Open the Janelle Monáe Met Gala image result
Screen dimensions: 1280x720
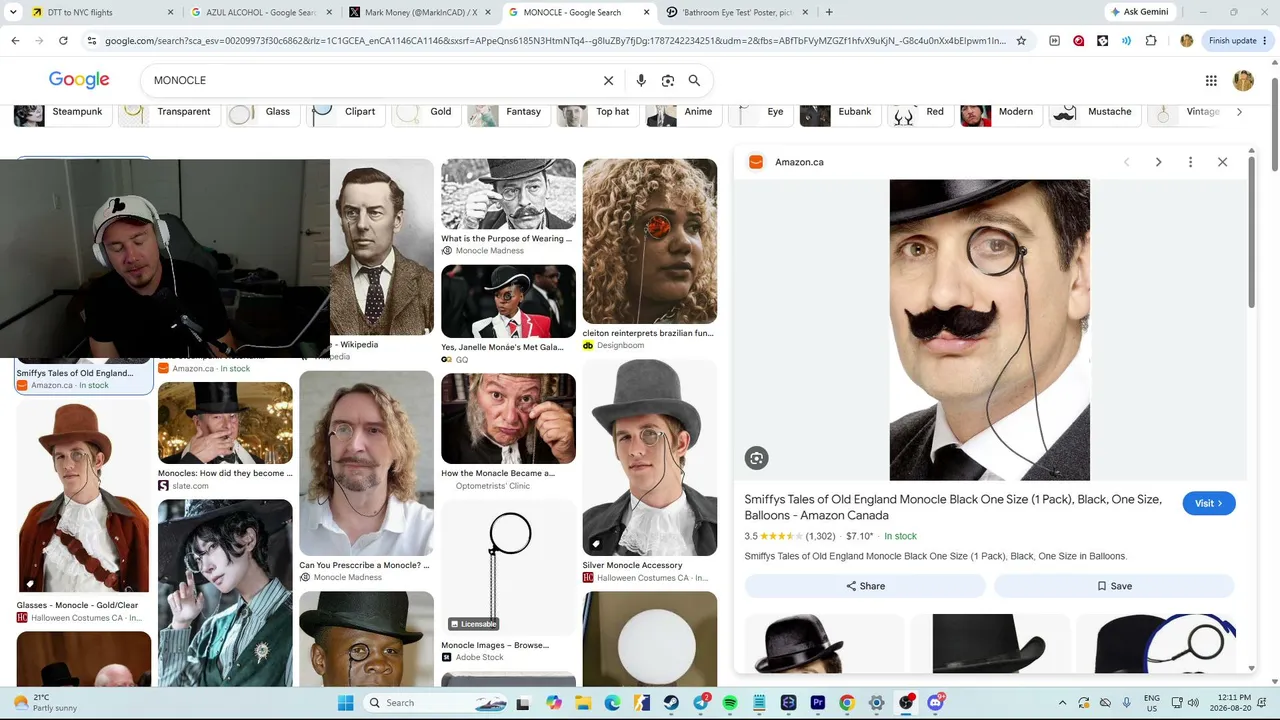(509, 301)
